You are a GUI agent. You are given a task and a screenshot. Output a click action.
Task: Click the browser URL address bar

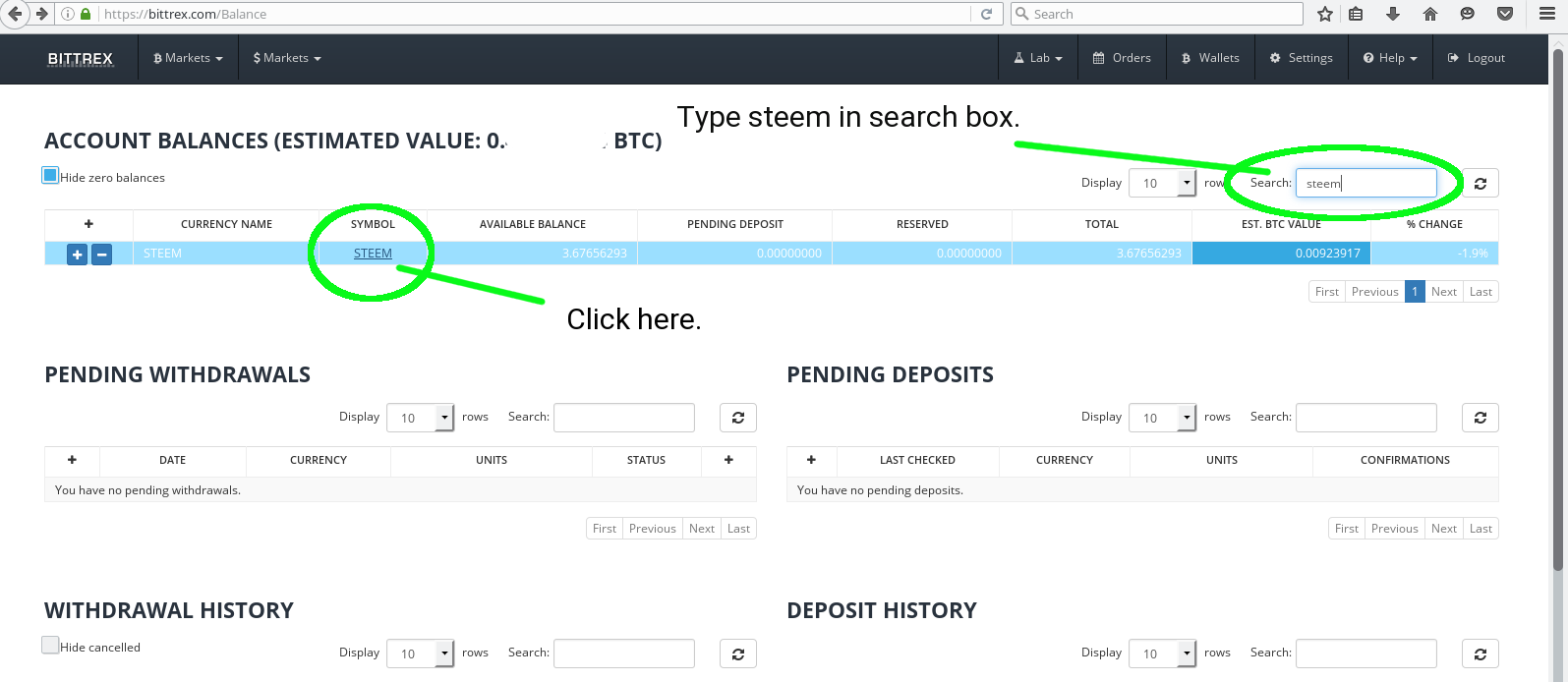tap(536, 14)
